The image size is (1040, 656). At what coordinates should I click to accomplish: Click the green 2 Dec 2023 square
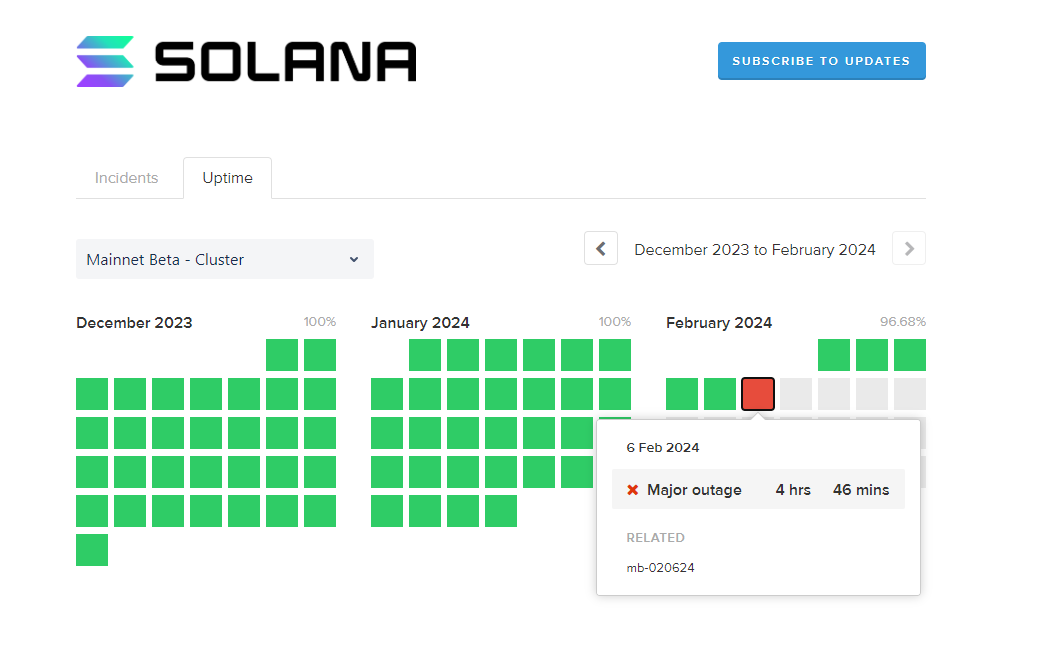pos(320,355)
